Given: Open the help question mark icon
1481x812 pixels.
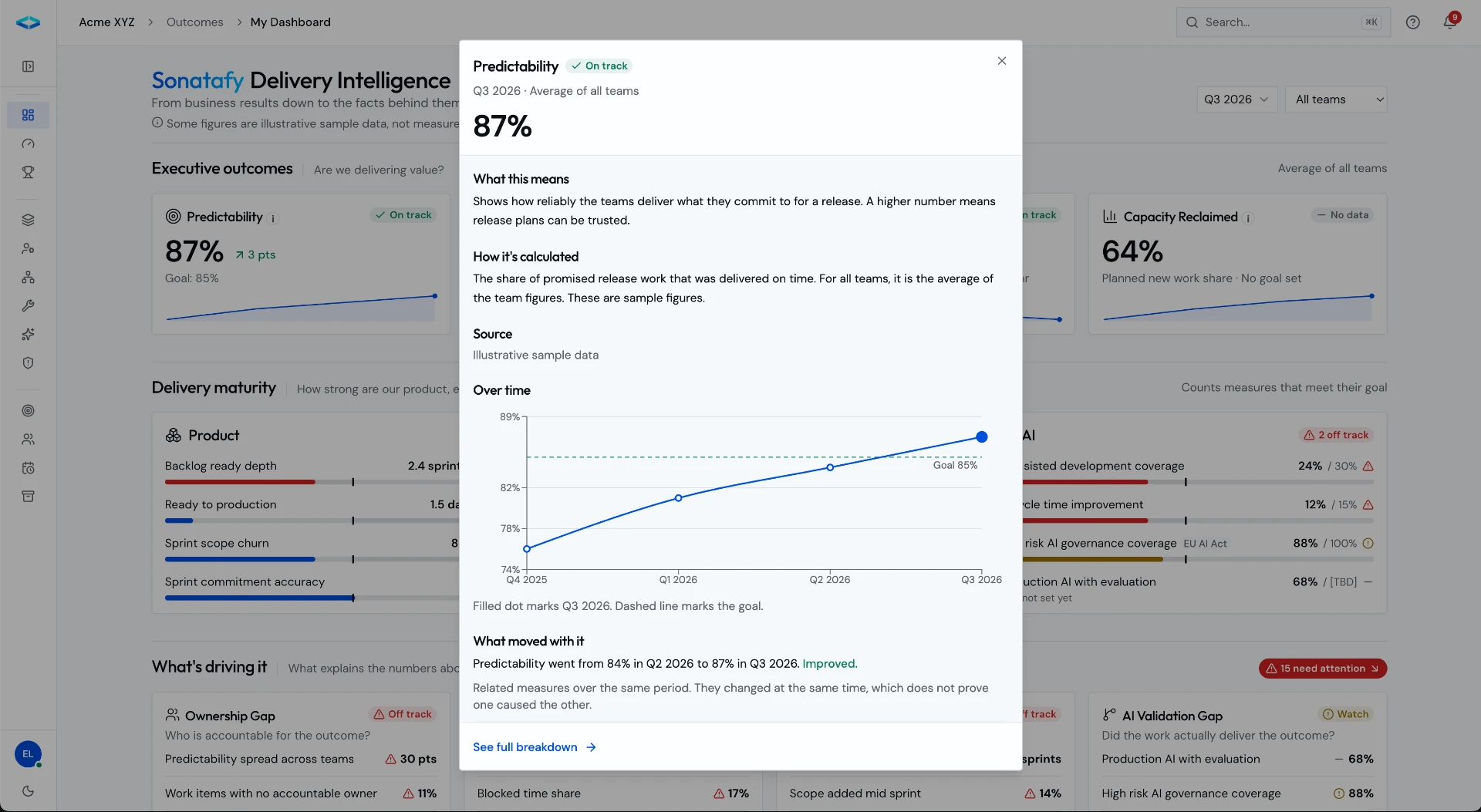Looking at the screenshot, I should [x=1412, y=22].
